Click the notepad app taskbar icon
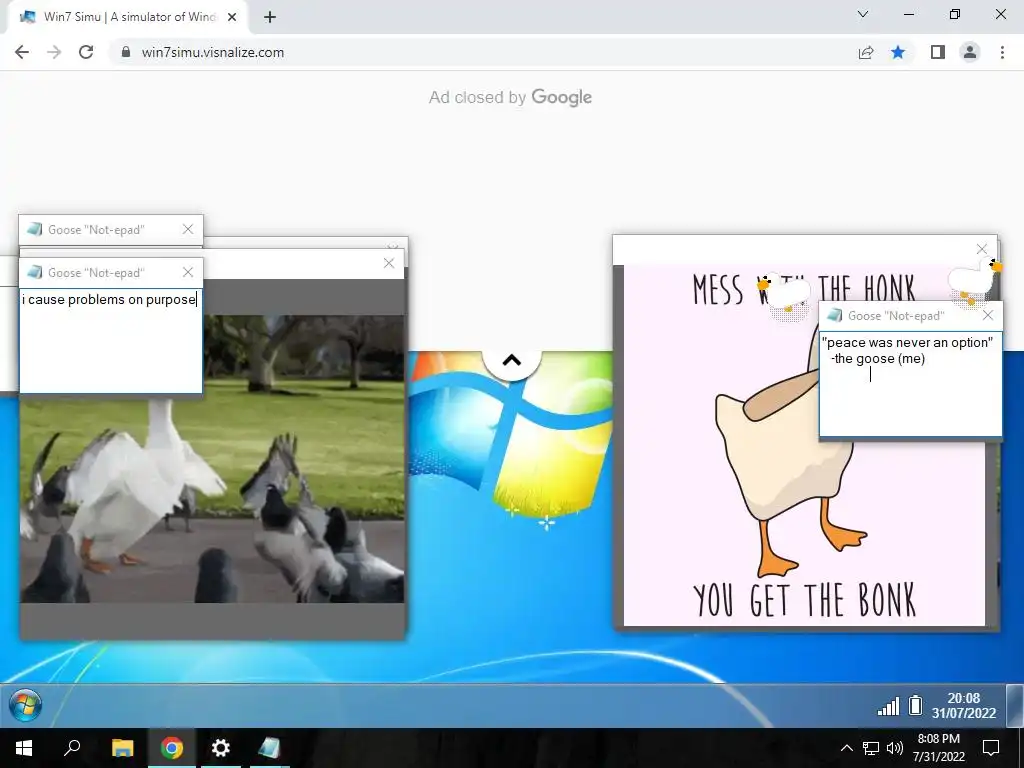This screenshot has height=768, width=1024. [x=269, y=748]
